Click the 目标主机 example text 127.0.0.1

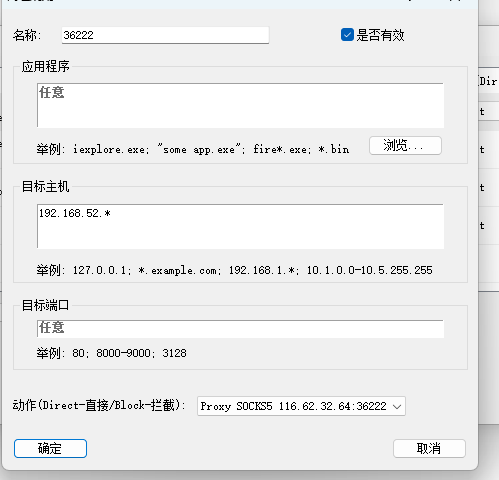[102, 270]
